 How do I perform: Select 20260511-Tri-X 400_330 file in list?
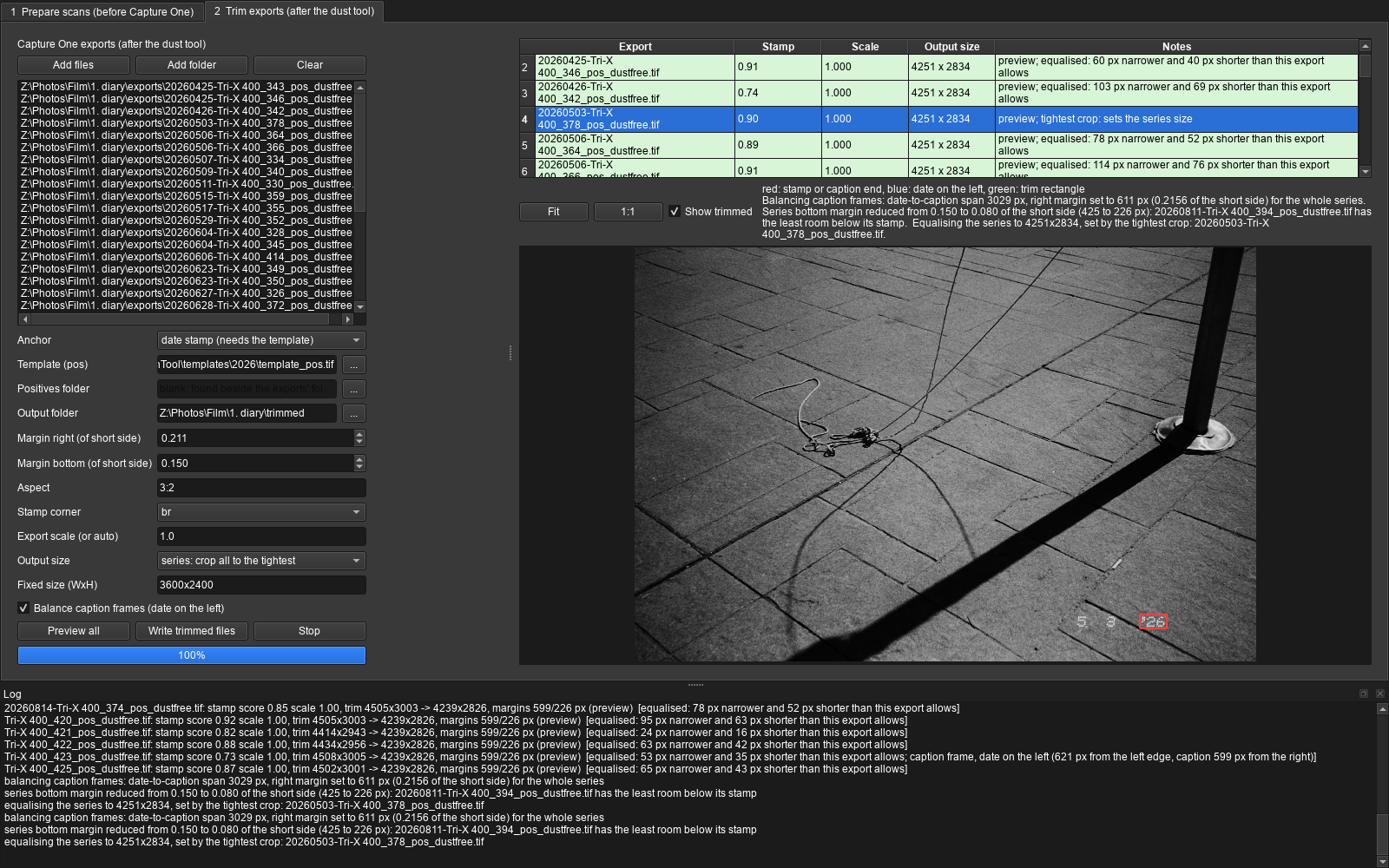(x=187, y=184)
